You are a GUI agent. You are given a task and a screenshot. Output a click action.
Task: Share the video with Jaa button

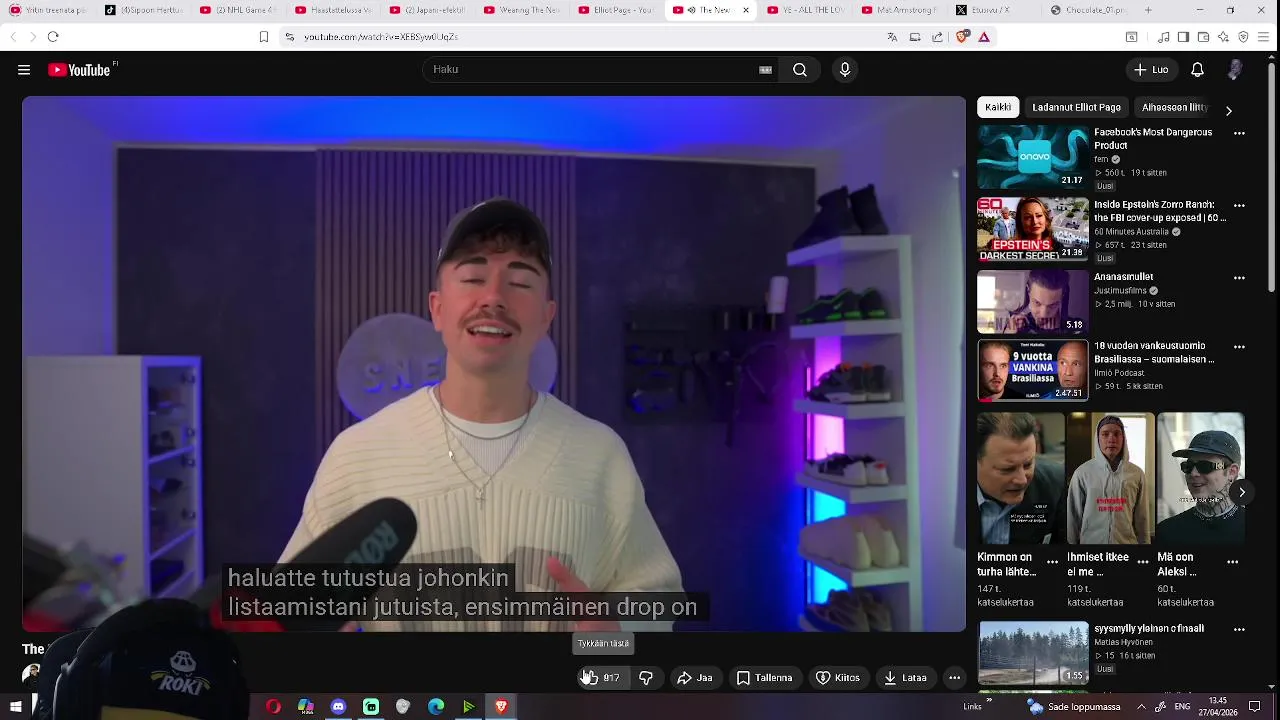pyautogui.click(x=695, y=678)
